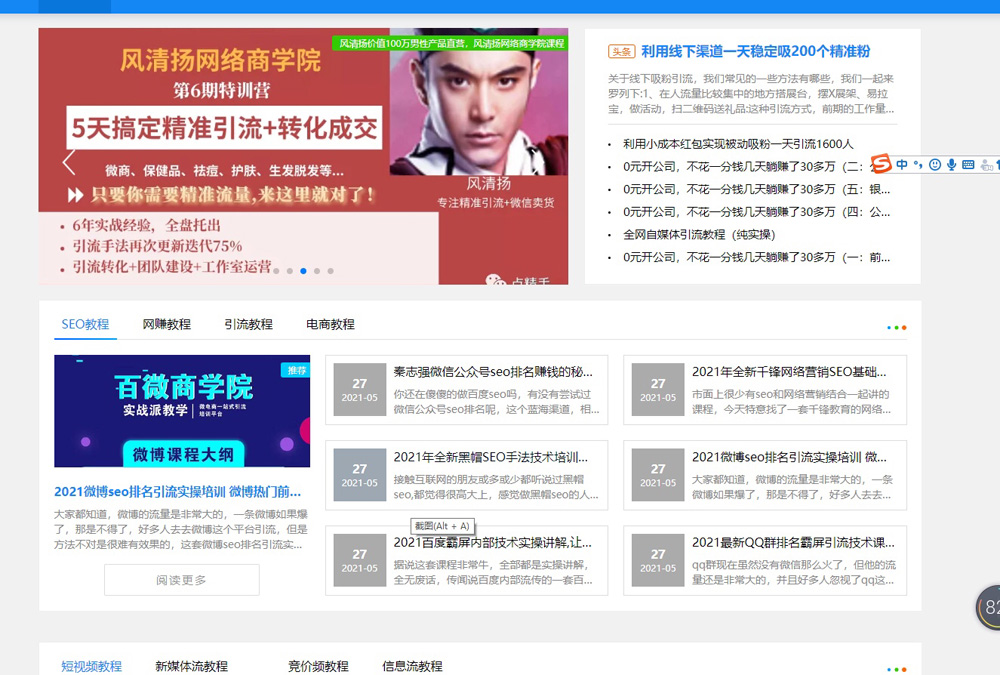Click the three colored dots beside 电商教程
Image resolution: width=1000 pixels, height=675 pixels.
[896, 327]
